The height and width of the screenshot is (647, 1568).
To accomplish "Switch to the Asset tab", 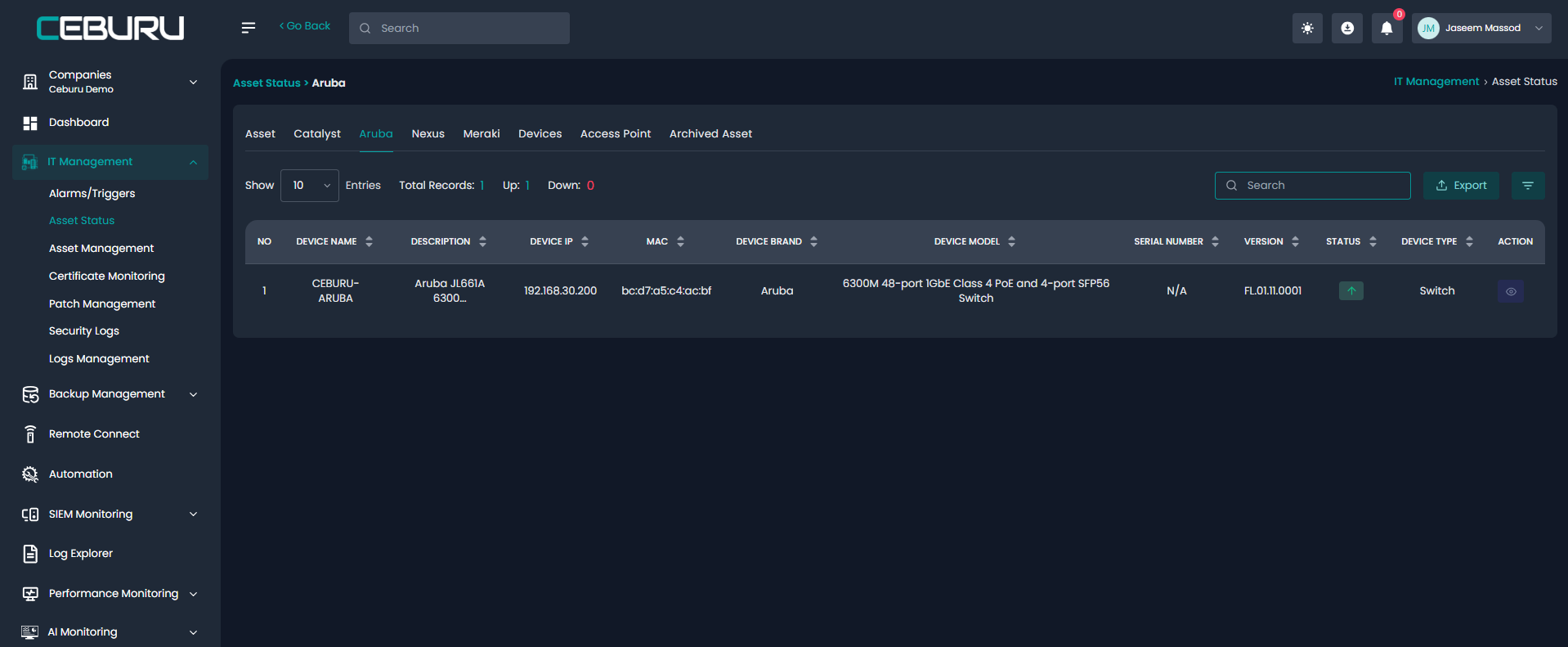I will [x=260, y=134].
